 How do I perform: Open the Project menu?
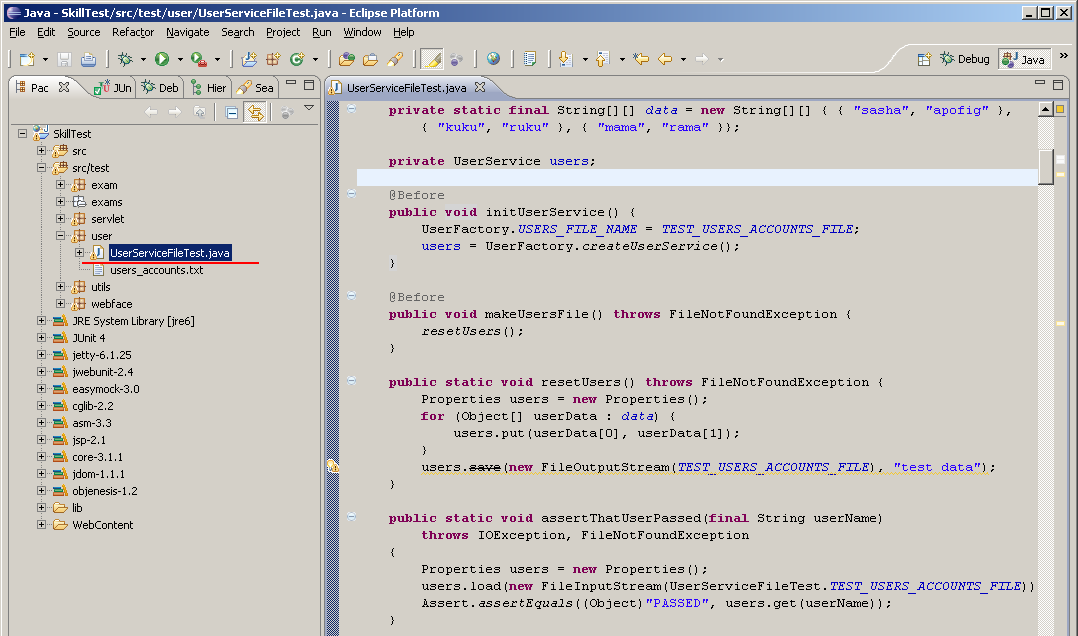coord(283,32)
